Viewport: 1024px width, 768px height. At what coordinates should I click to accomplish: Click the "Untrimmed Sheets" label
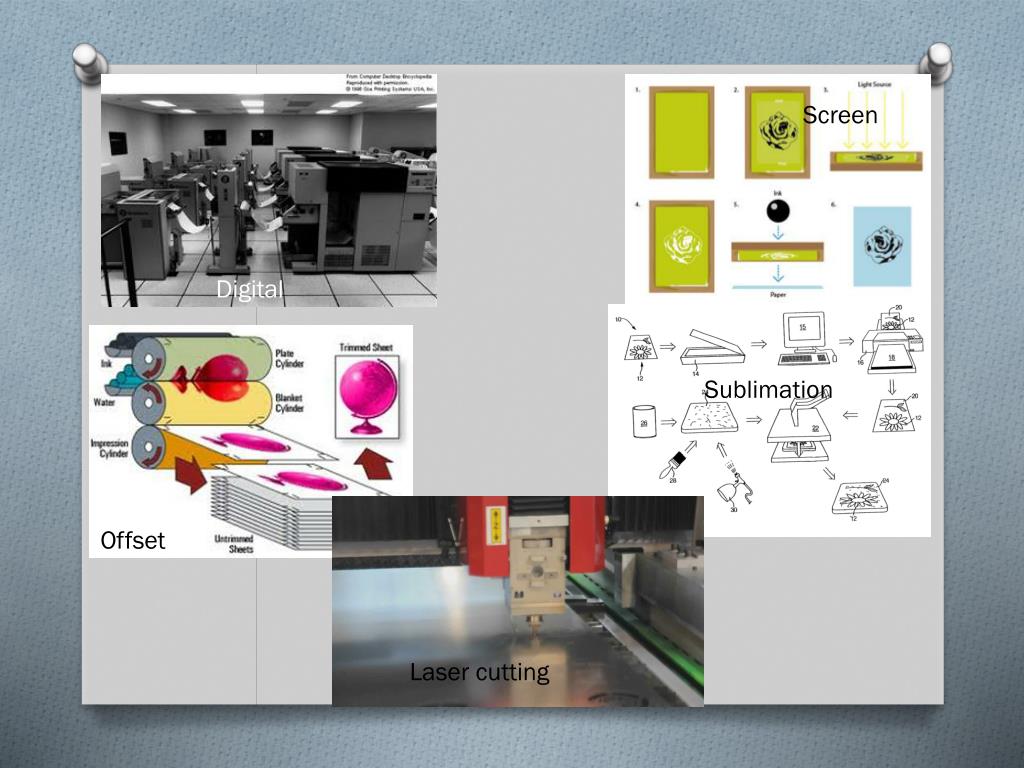tap(234, 544)
